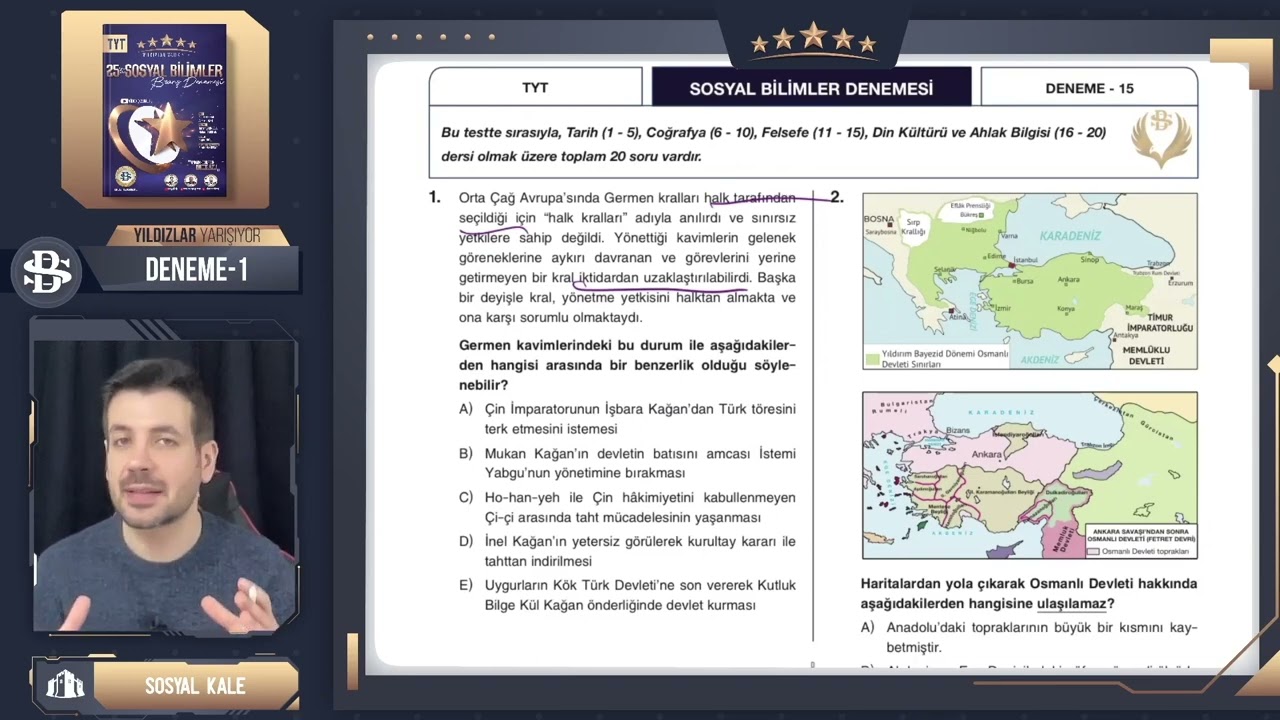
Task: Click the YILDIZLAR YARIŞIYOR banner
Action: pos(197,236)
